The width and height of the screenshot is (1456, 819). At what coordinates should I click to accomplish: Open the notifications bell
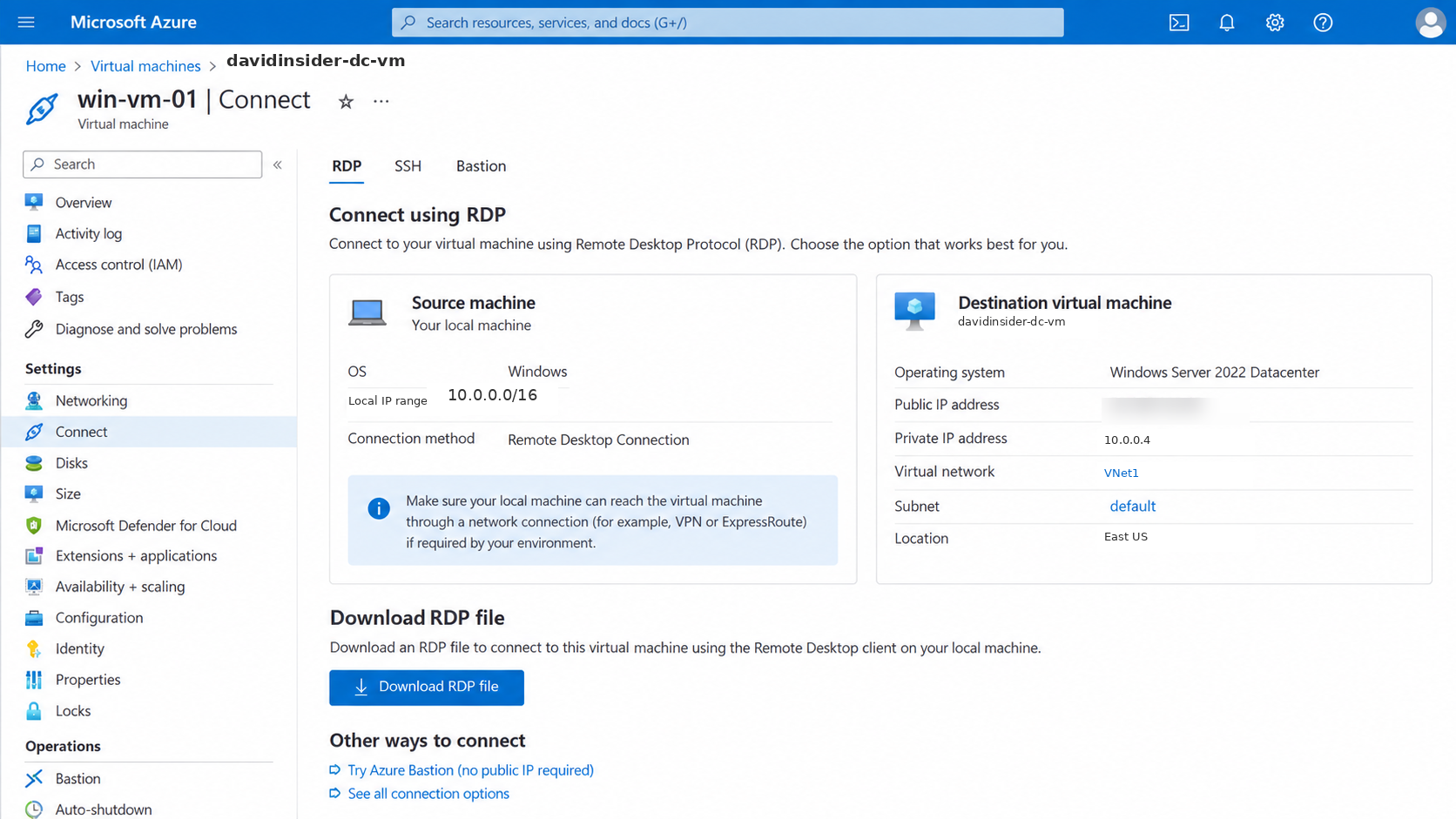tap(1227, 23)
